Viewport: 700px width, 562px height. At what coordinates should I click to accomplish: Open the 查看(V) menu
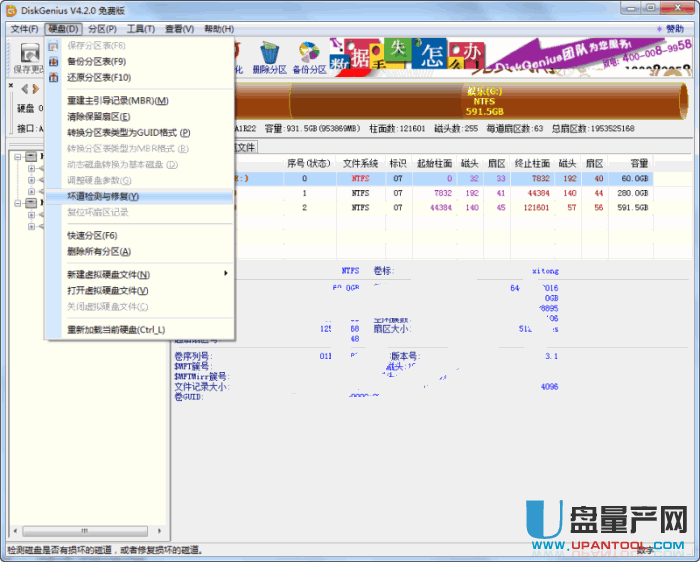(x=179, y=29)
